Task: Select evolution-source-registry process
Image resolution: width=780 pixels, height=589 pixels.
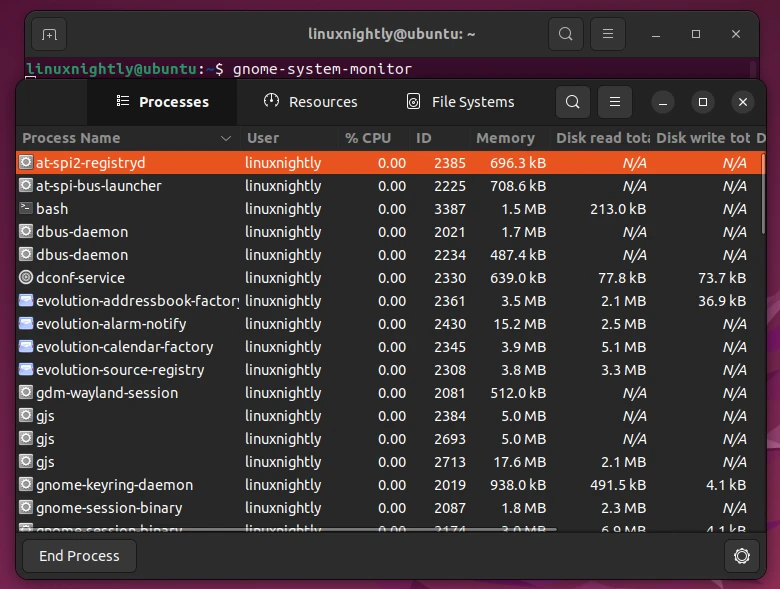Action: 390,370
